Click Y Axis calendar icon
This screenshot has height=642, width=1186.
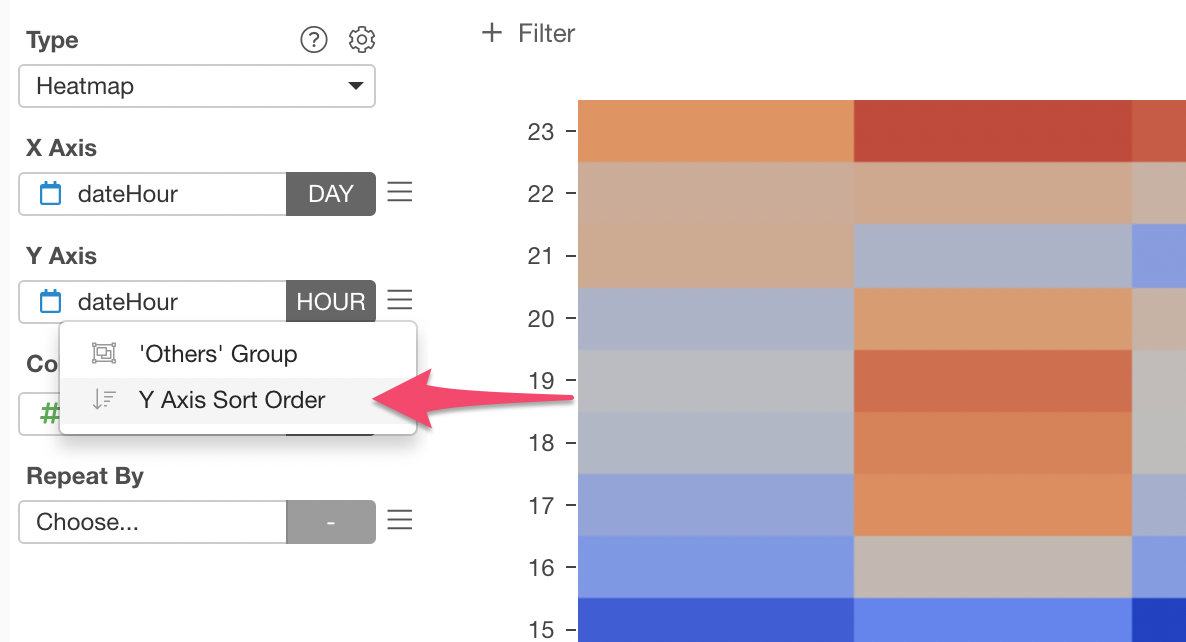click(x=50, y=302)
